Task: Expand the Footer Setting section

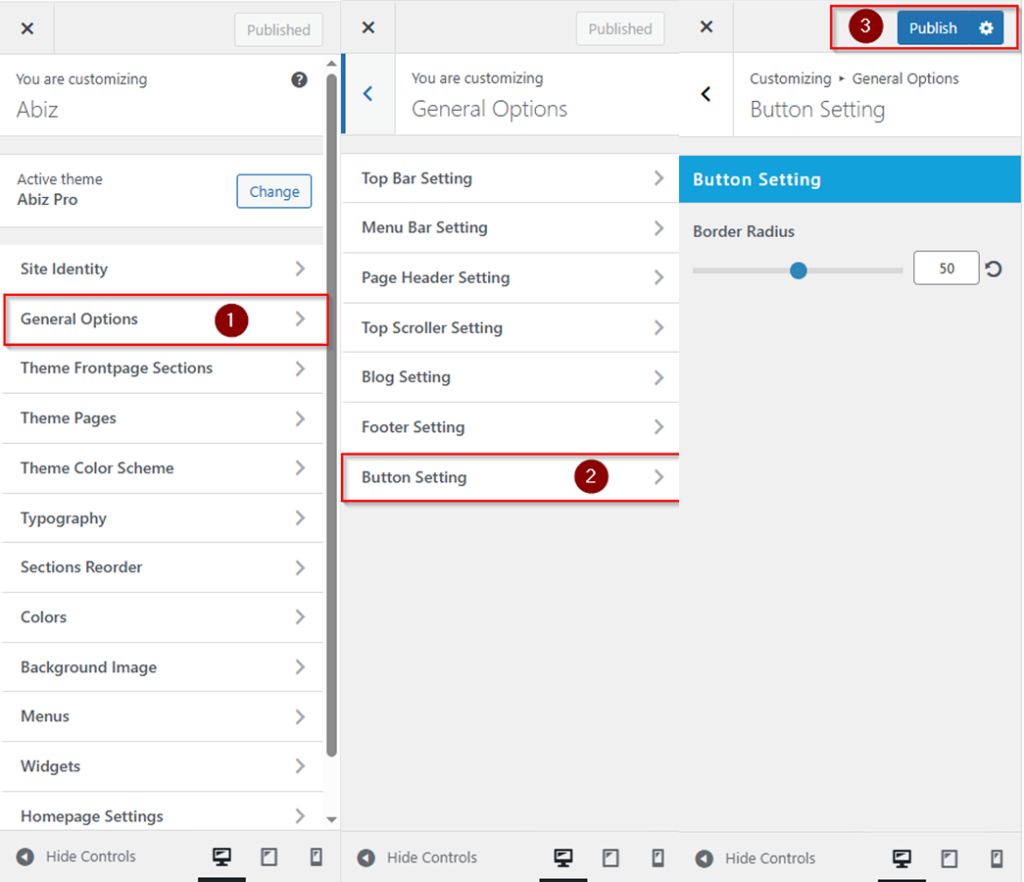Action: coord(510,427)
